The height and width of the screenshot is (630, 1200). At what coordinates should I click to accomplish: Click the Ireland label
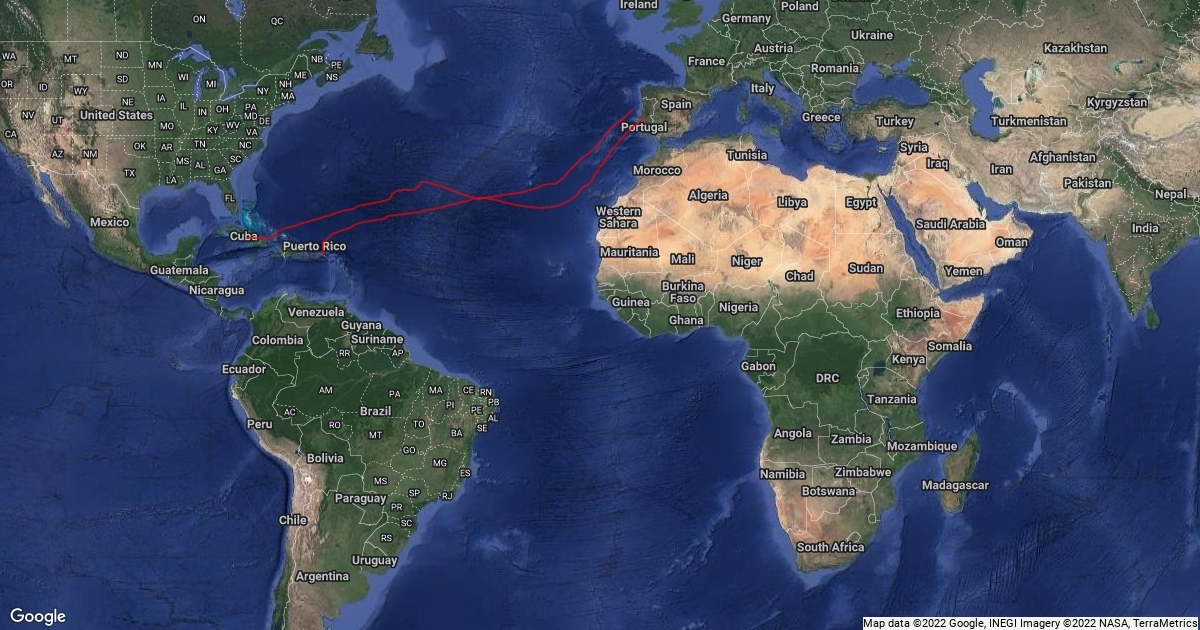[639, 5]
